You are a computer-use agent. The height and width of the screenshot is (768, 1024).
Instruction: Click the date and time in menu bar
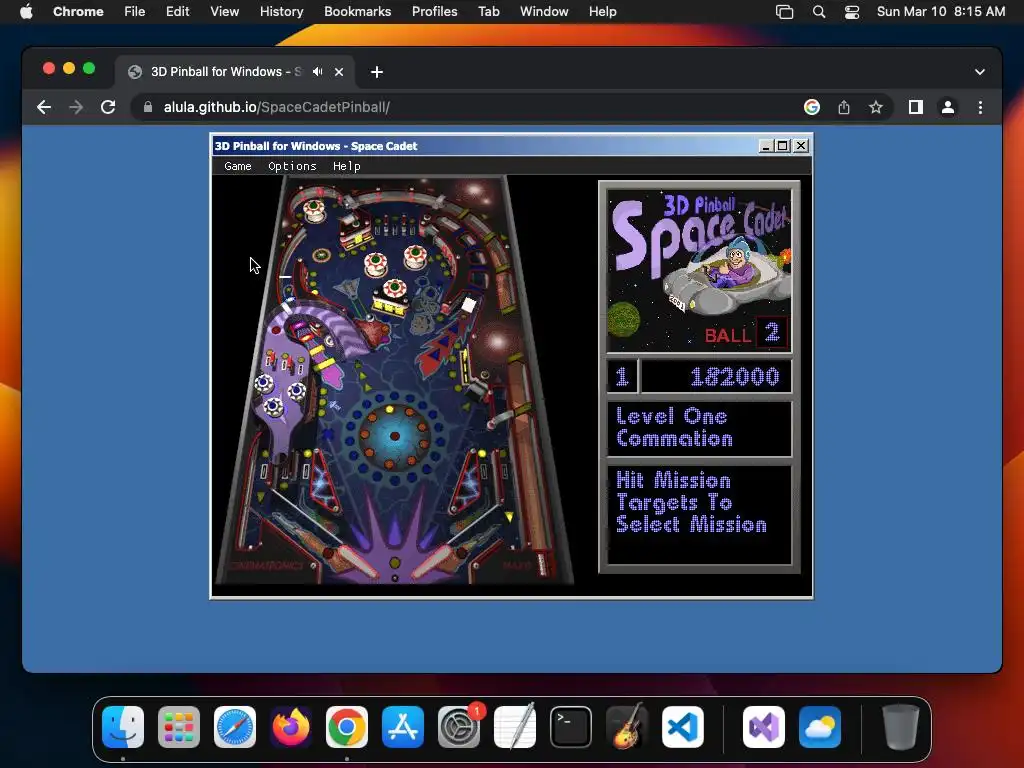(x=940, y=11)
